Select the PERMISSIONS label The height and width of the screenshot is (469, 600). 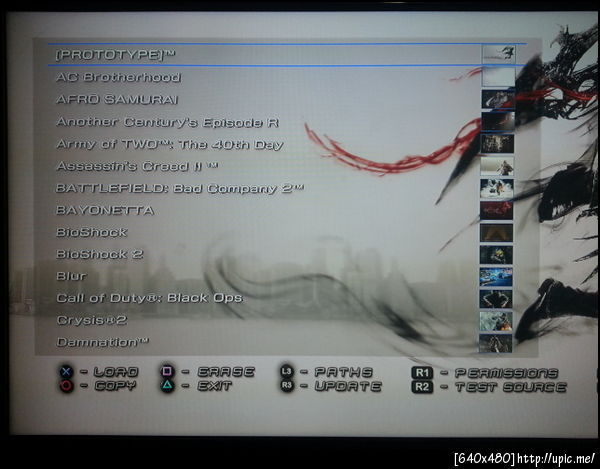click(x=506, y=373)
